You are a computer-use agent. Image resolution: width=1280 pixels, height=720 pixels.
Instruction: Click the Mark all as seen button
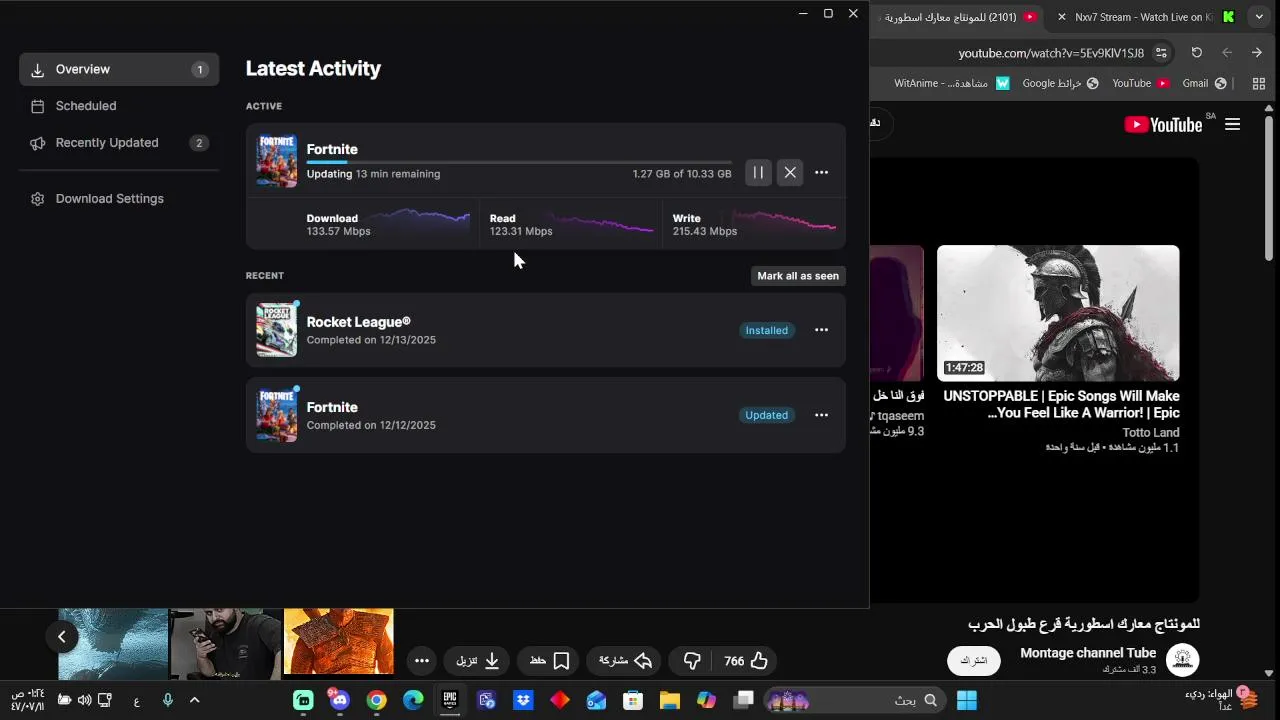pos(798,276)
